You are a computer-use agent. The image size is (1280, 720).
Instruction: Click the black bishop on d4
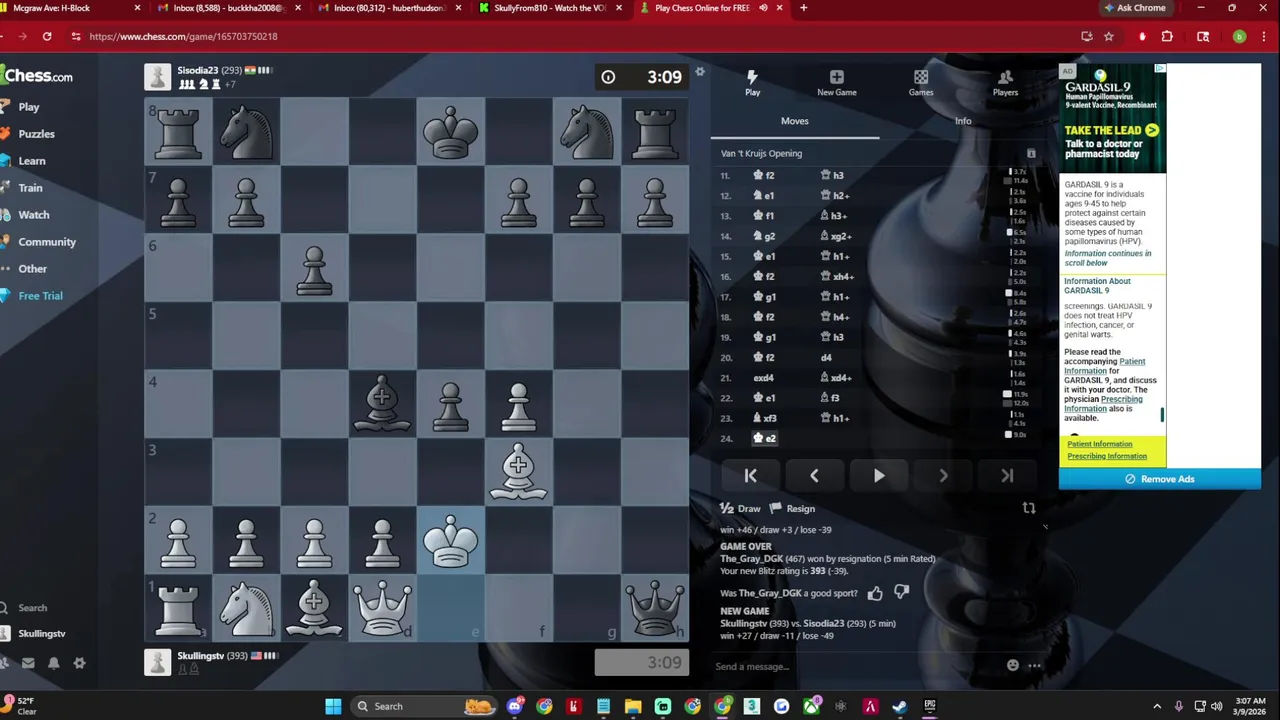click(382, 405)
